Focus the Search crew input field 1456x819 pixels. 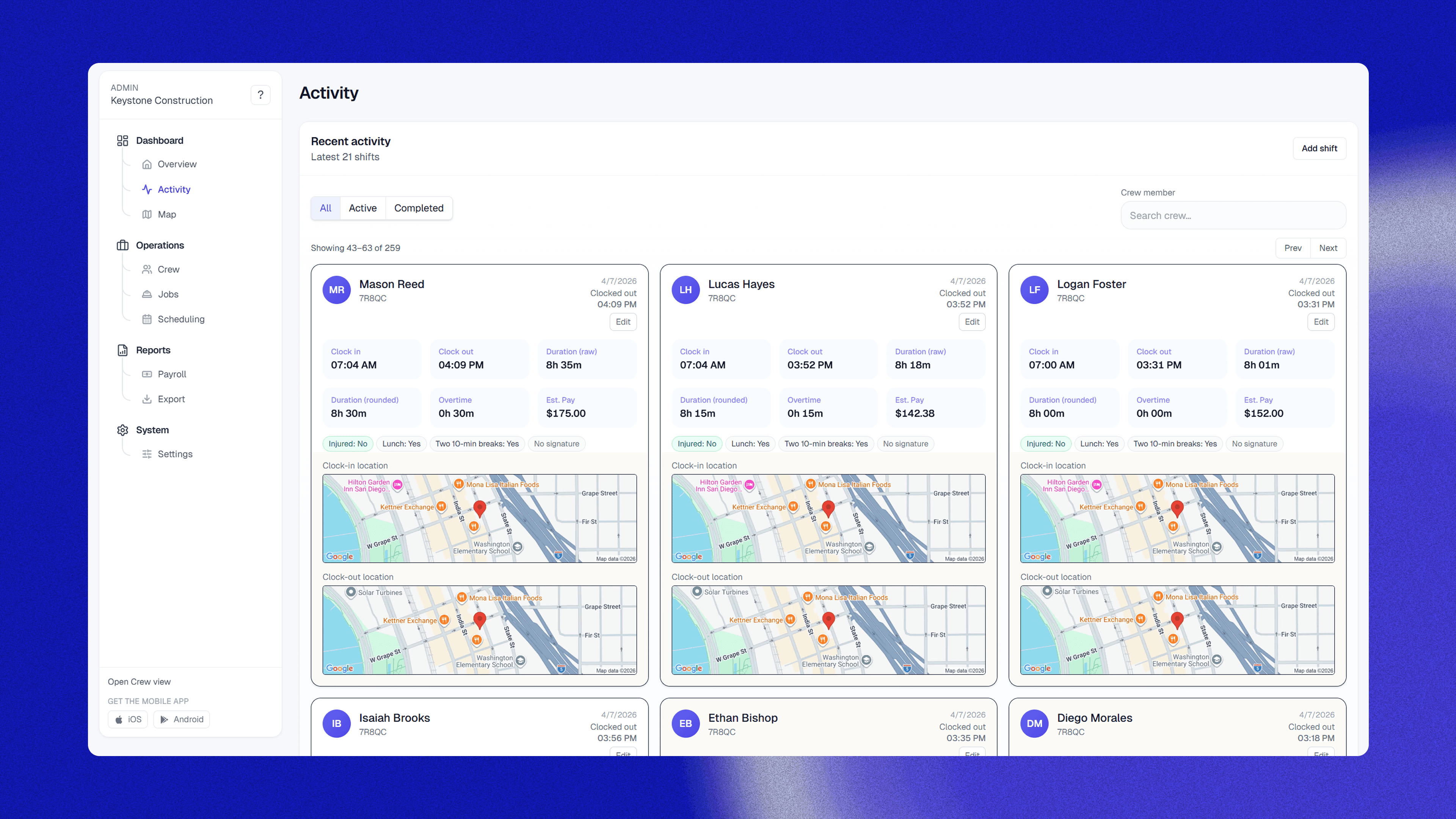click(x=1233, y=215)
